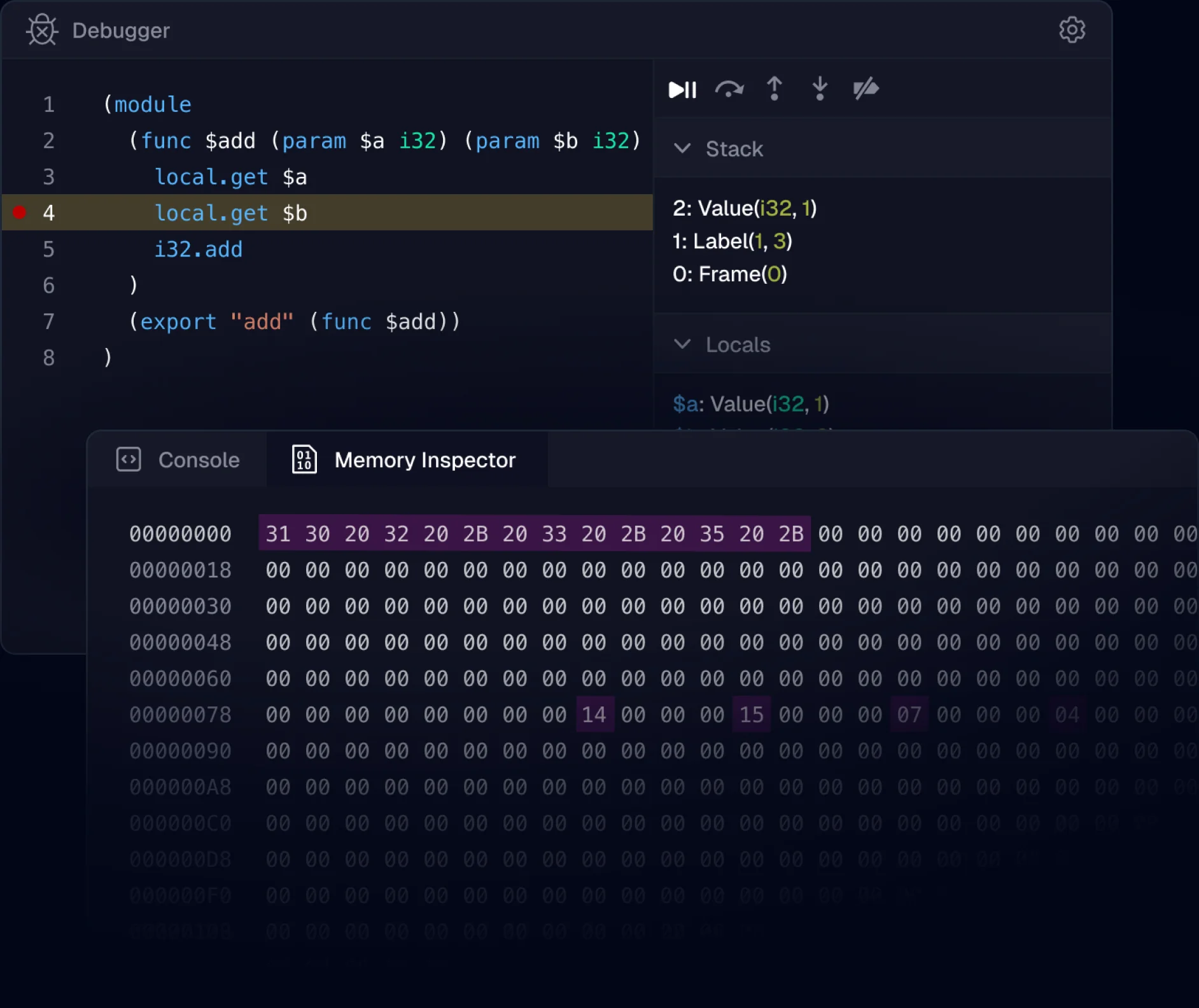Toggle the breakpoint on line 4
This screenshot has width=1199, height=1008.
point(20,213)
